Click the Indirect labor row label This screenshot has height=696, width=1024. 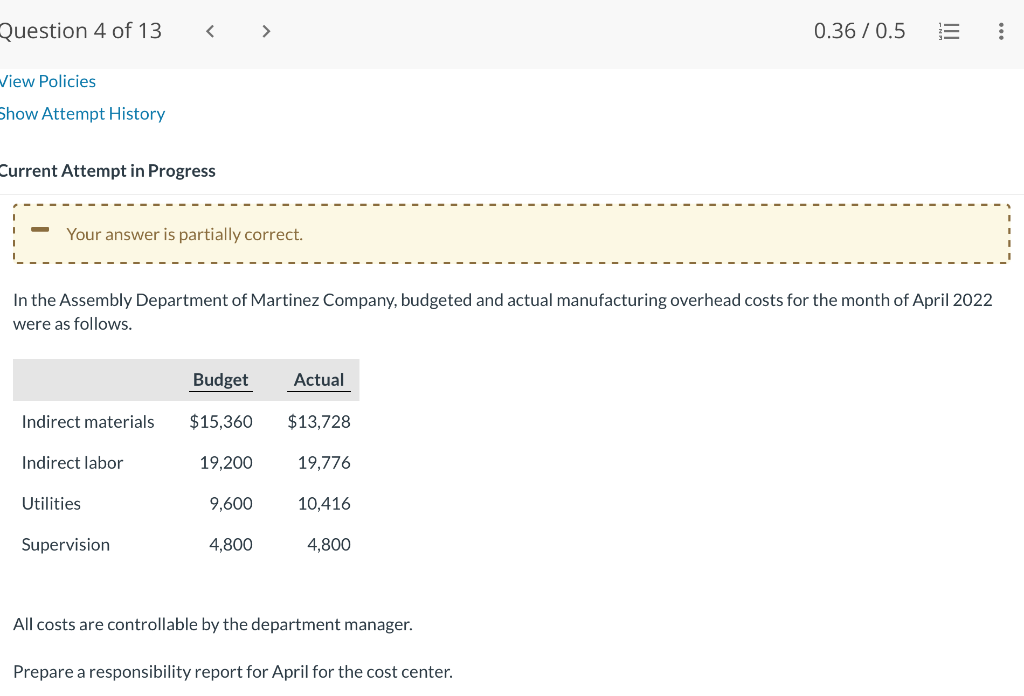72,463
